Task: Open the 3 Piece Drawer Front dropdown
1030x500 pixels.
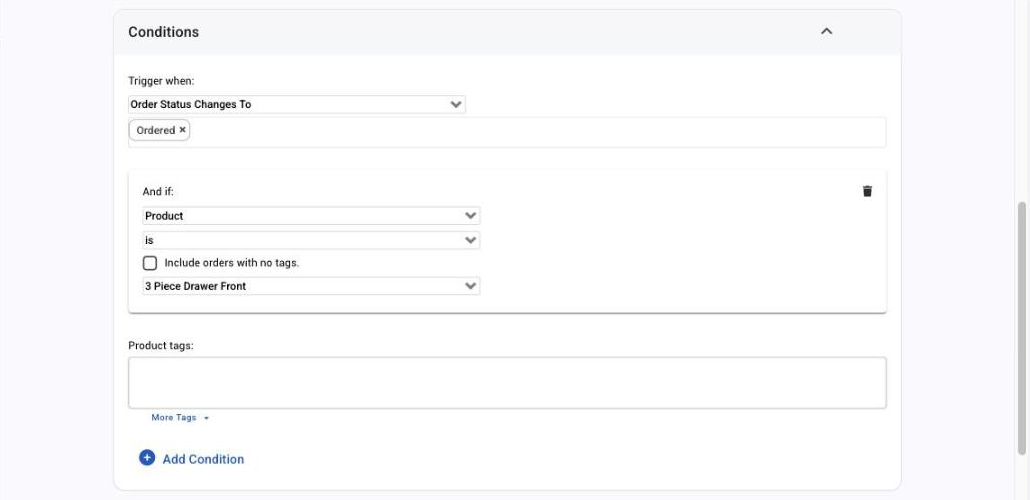Action: tap(311, 286)
